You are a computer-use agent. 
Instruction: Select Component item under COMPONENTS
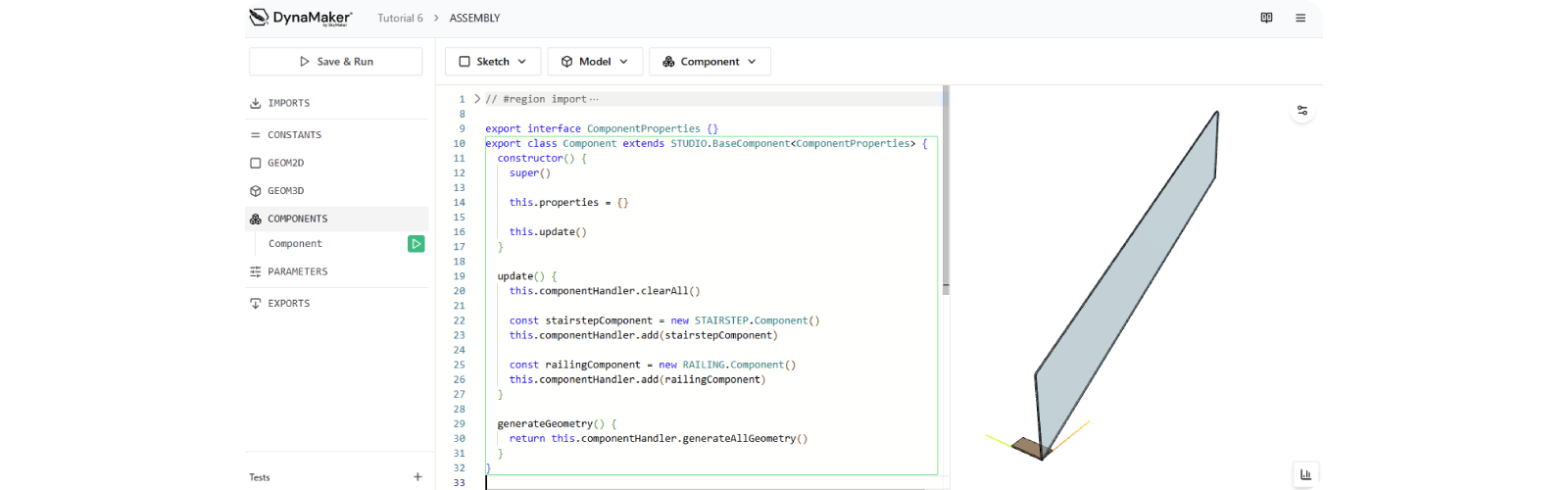pyautogui.click(x=295, y=244)
